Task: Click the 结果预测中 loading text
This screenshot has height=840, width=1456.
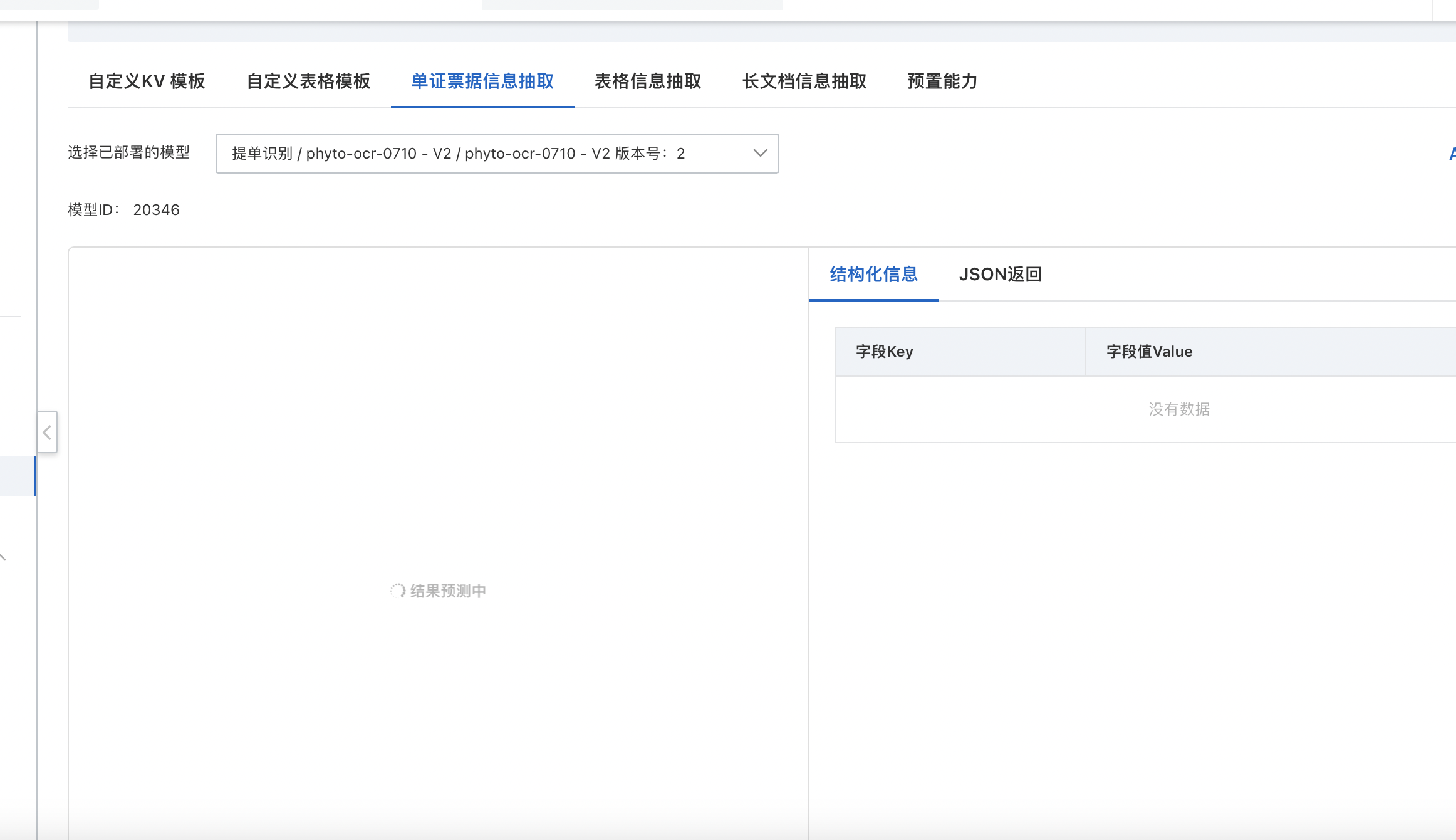Action: click(448, 591)
